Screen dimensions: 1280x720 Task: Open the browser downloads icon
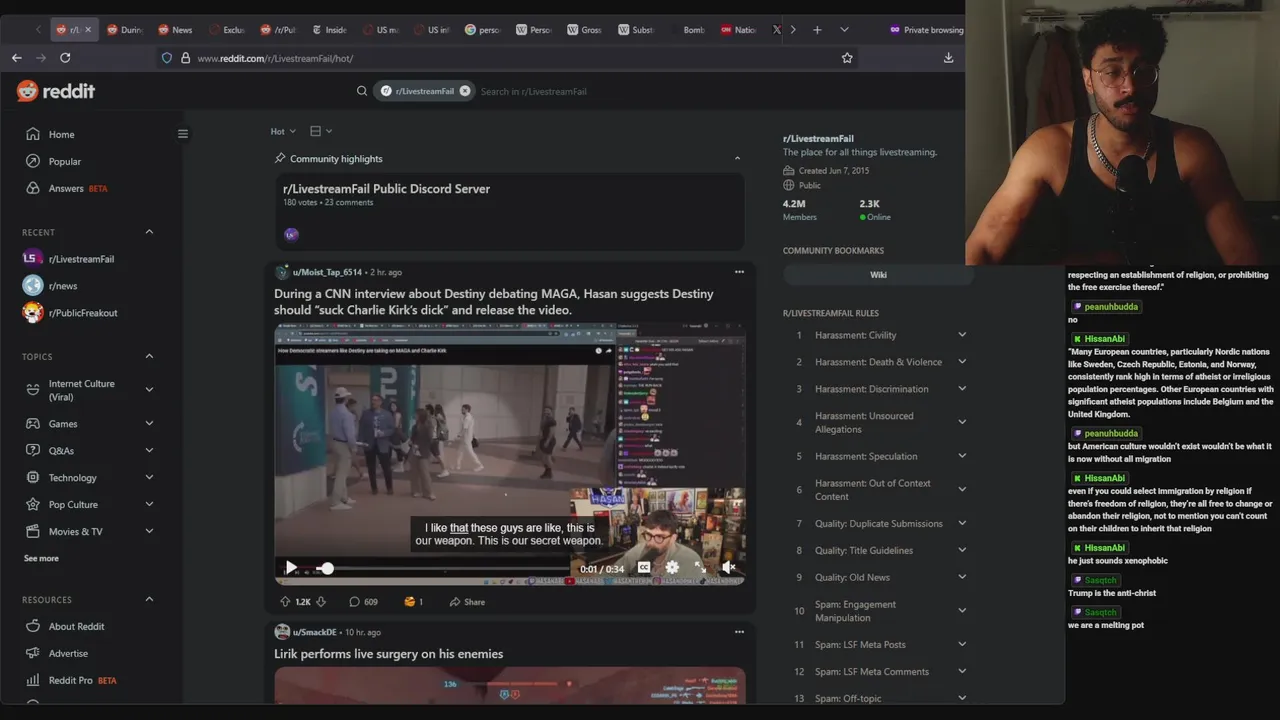tap(948, 58)
